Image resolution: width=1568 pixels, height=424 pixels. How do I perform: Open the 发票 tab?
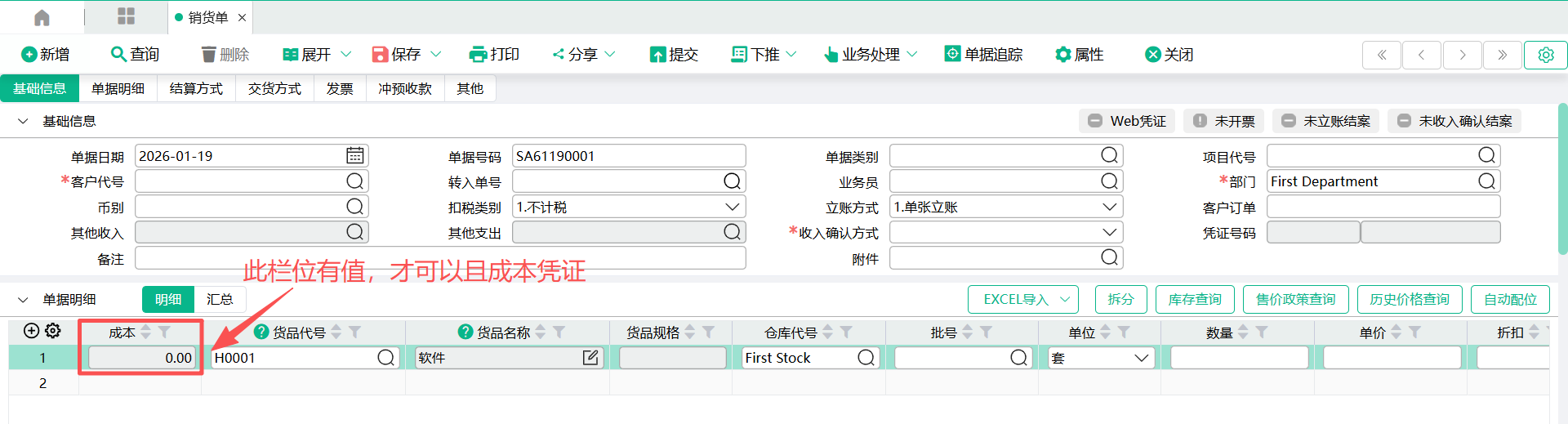coord(340,88)
